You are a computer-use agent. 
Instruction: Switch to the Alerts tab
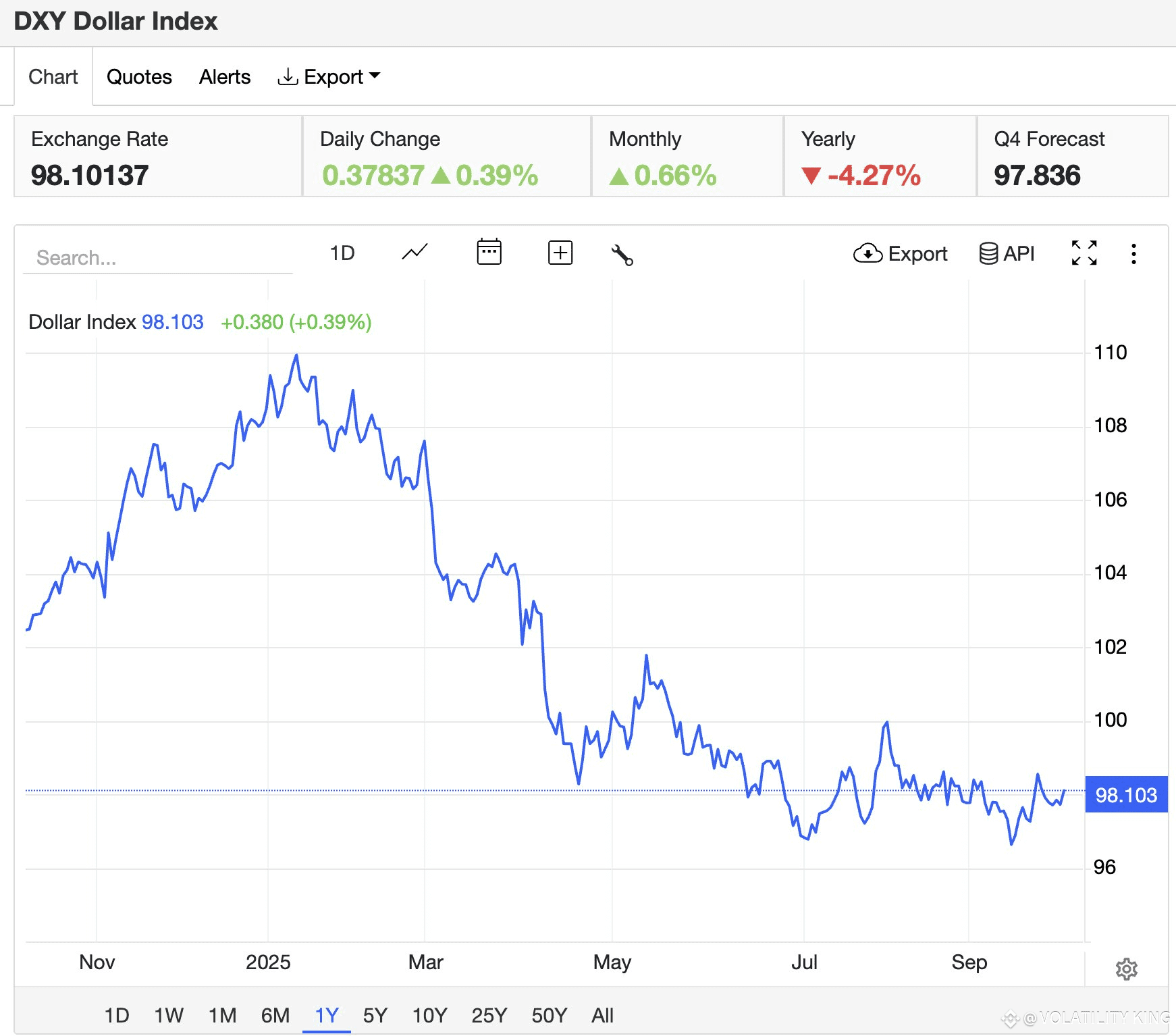click(225, 77)
